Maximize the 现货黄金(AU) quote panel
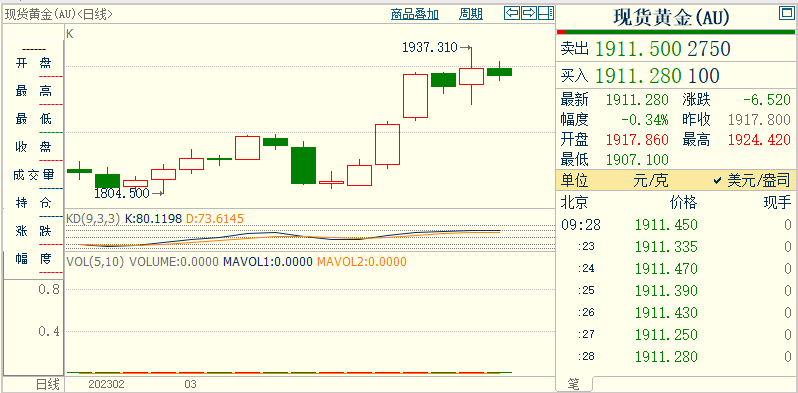This screenshot has height=393, width=798. click(786, 14)
